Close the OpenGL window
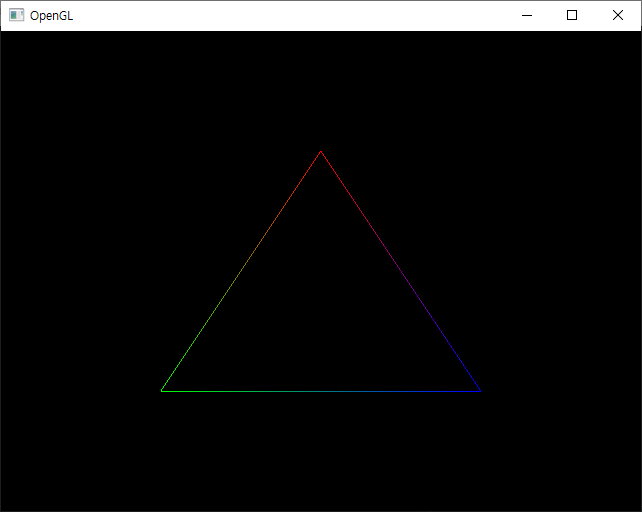Image resolution: width=642 pixels, height=512 pixels. click(x=618, y=16)
